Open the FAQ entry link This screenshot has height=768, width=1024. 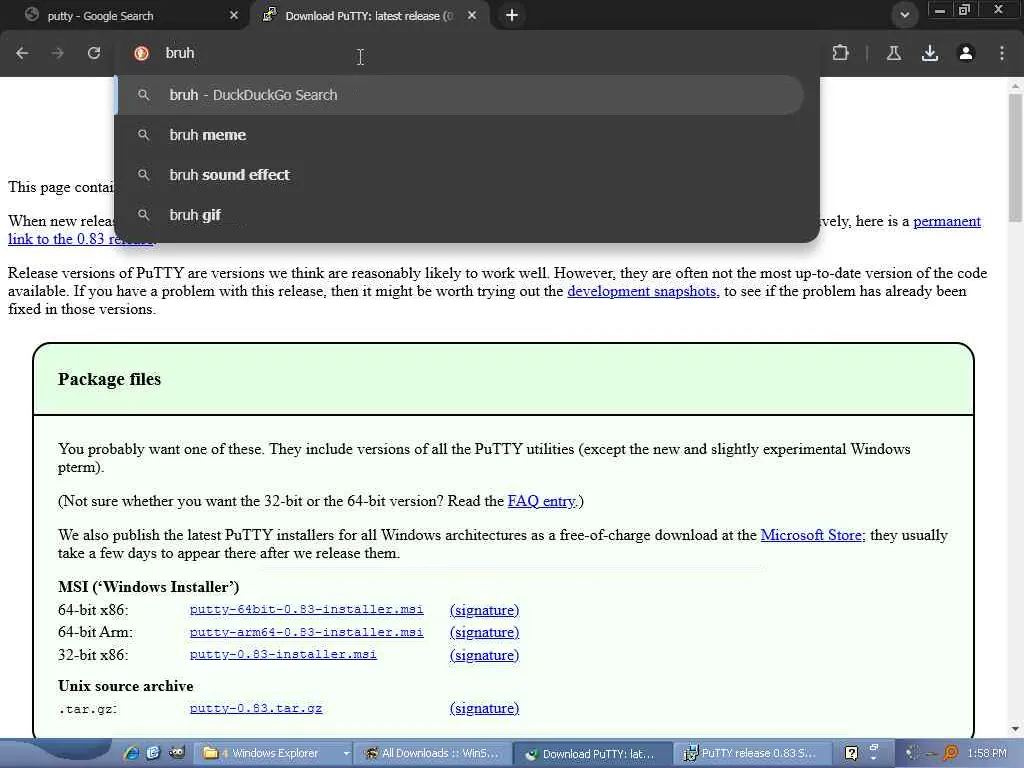[x=542, y=501]
